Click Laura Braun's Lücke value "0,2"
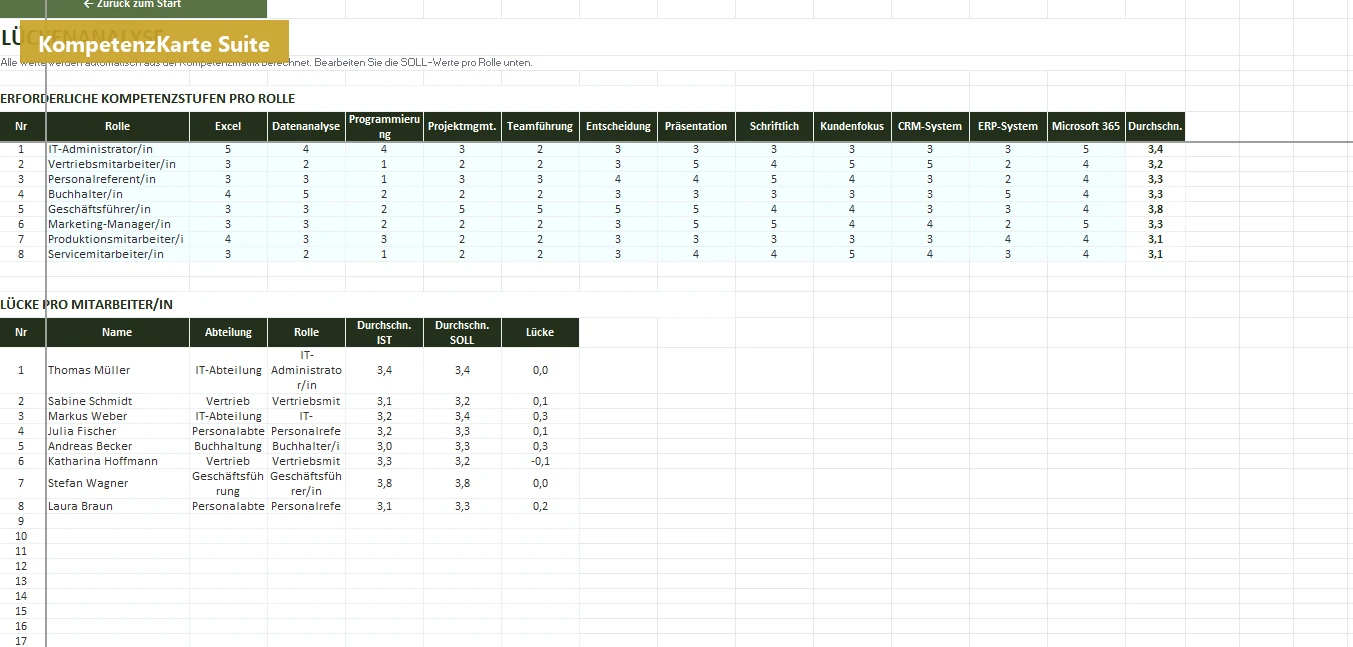Screen dimensions: 1353x647 540,506
